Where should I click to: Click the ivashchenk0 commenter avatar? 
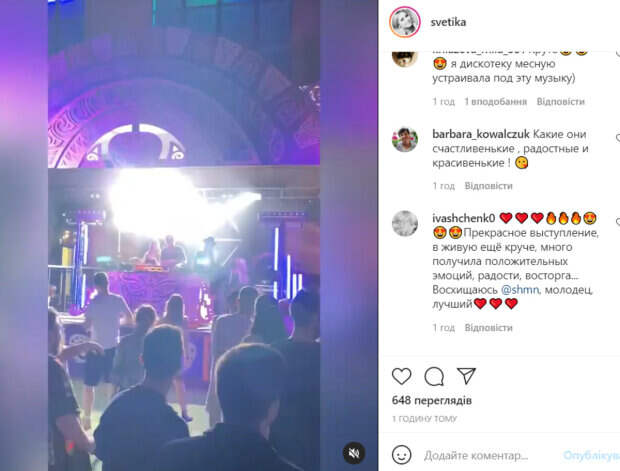(405, 223)
